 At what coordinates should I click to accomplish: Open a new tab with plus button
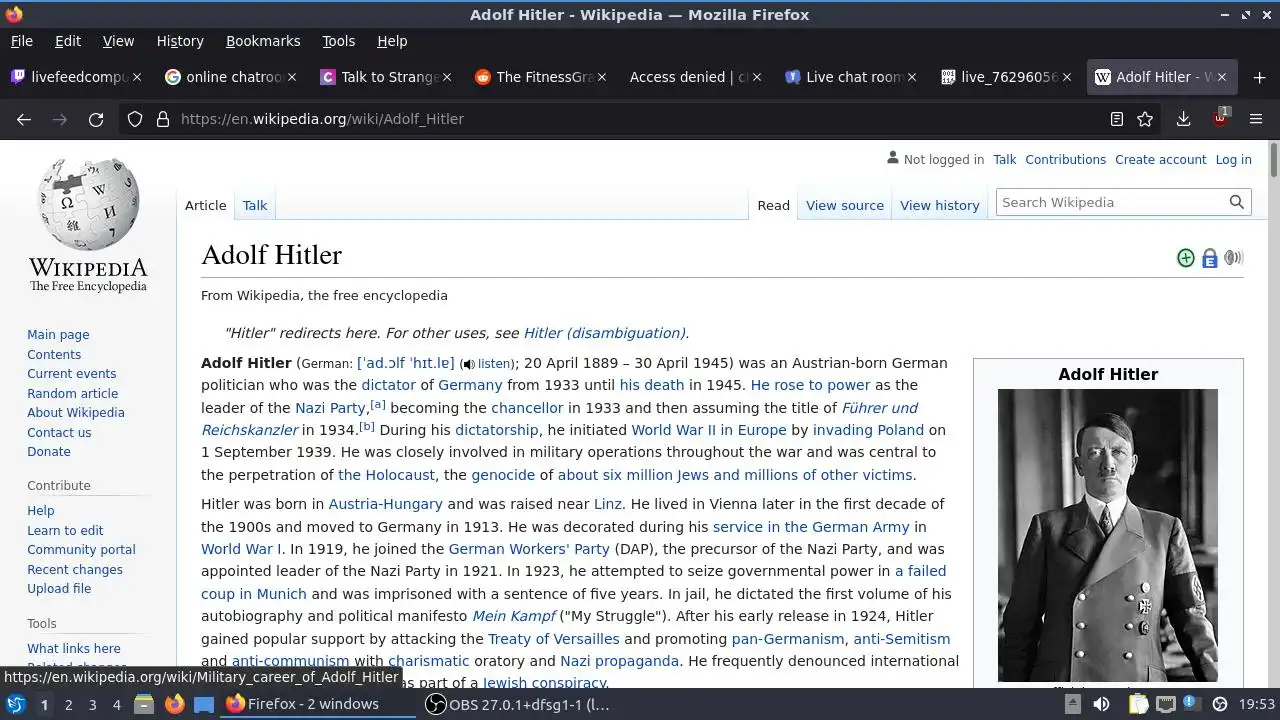pyautogui.click(x=1259, y=77)
